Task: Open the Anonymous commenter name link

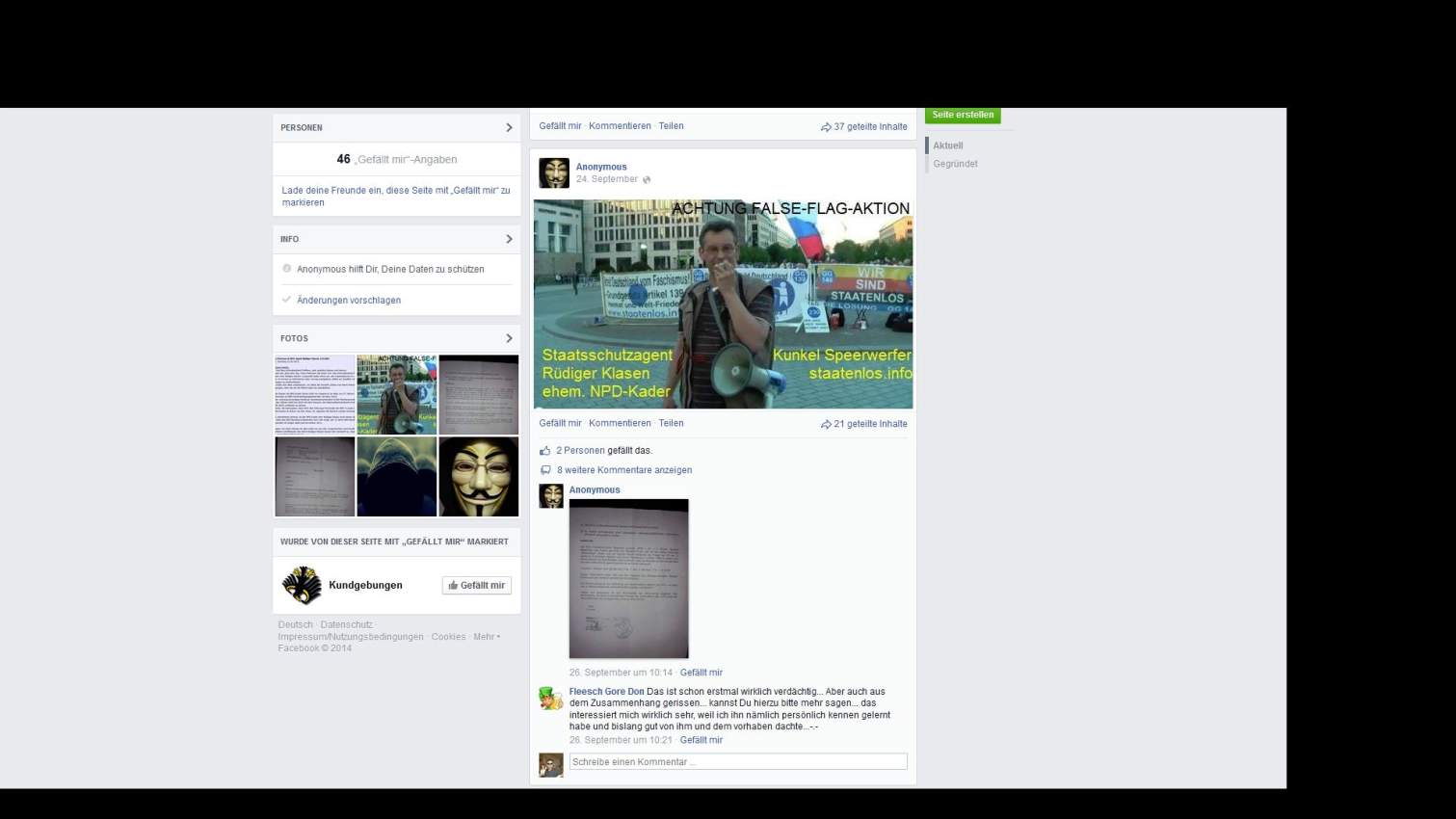Action: pyautogui.click(x=595, y=489)
